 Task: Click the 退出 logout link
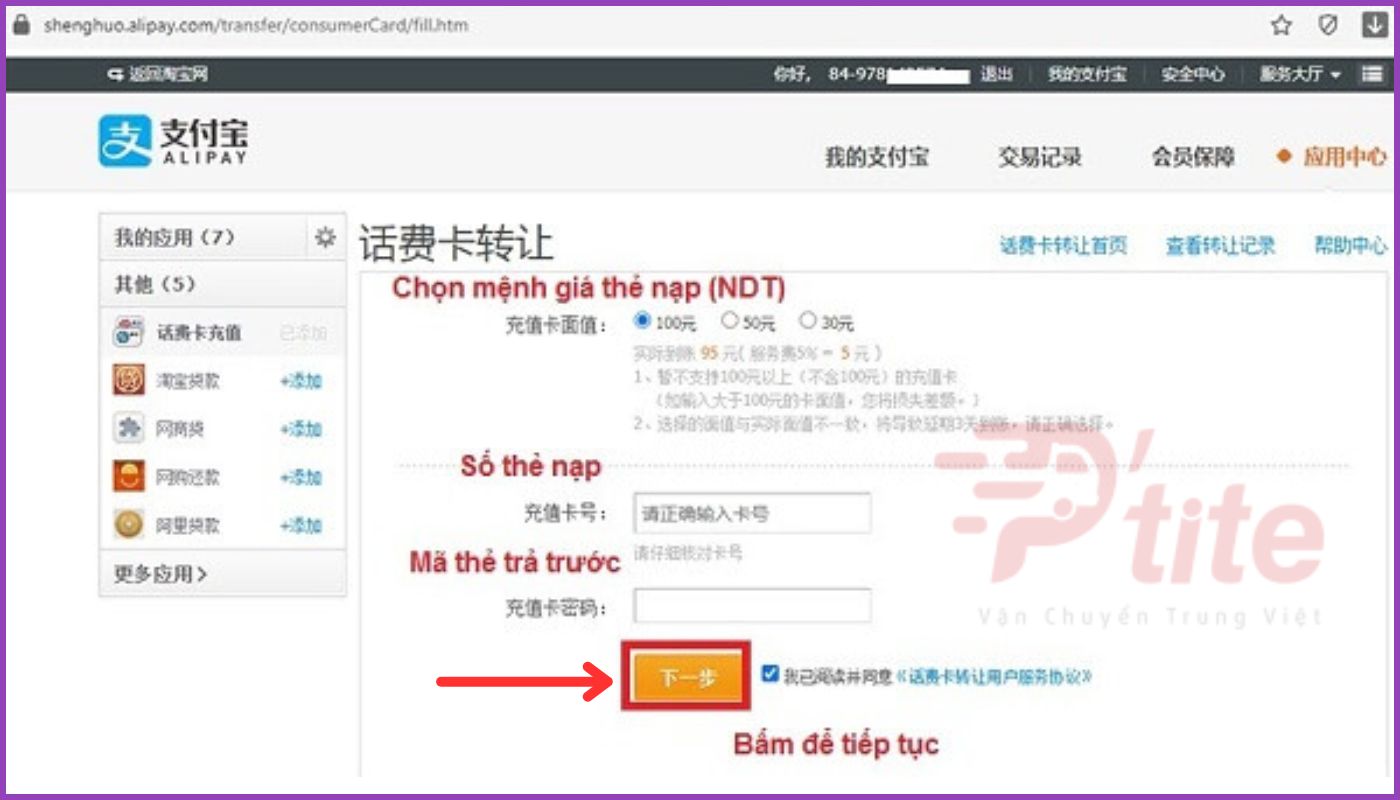point(996,74)
